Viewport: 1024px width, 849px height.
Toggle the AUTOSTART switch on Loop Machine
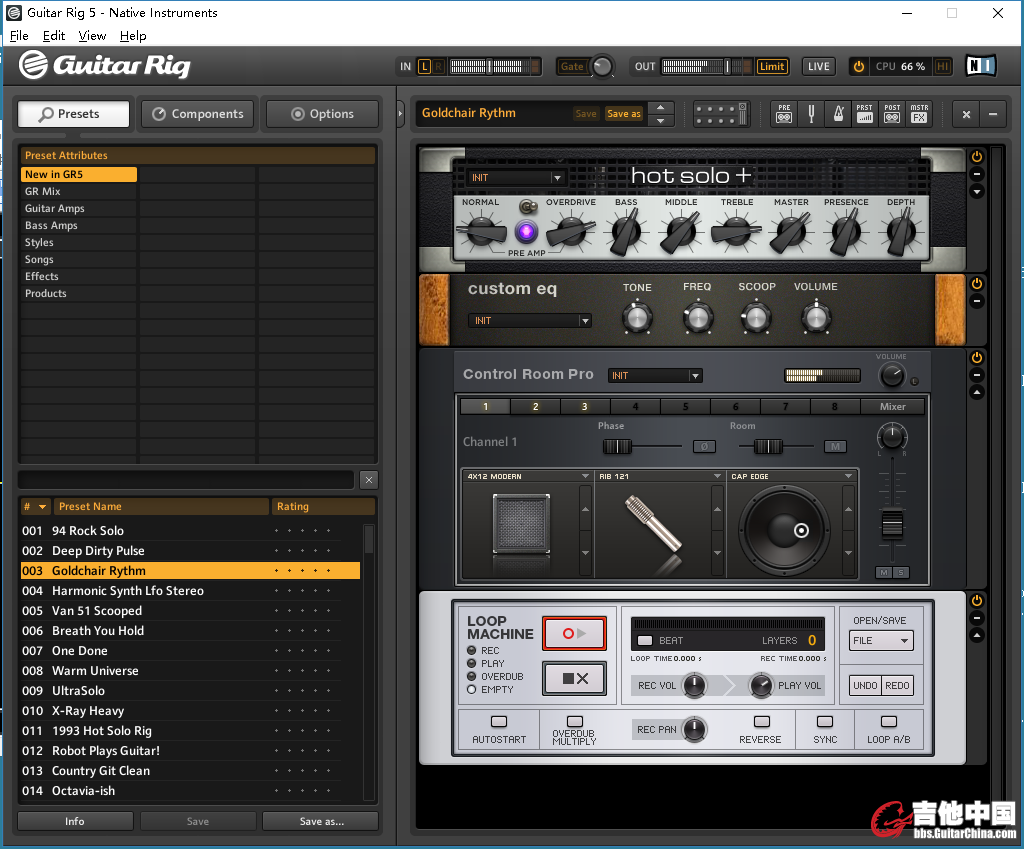point(498,722)
